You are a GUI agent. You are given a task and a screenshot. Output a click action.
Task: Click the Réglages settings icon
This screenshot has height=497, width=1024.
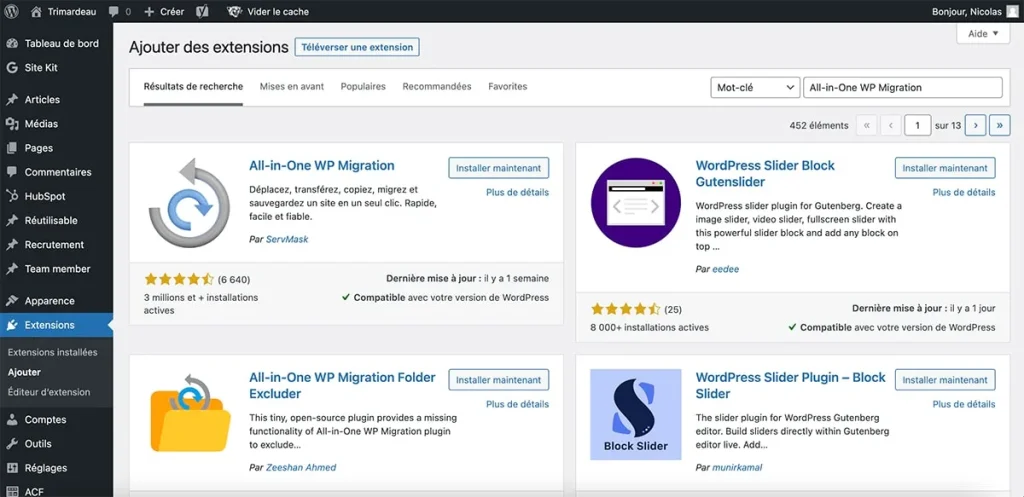[12, 468]
